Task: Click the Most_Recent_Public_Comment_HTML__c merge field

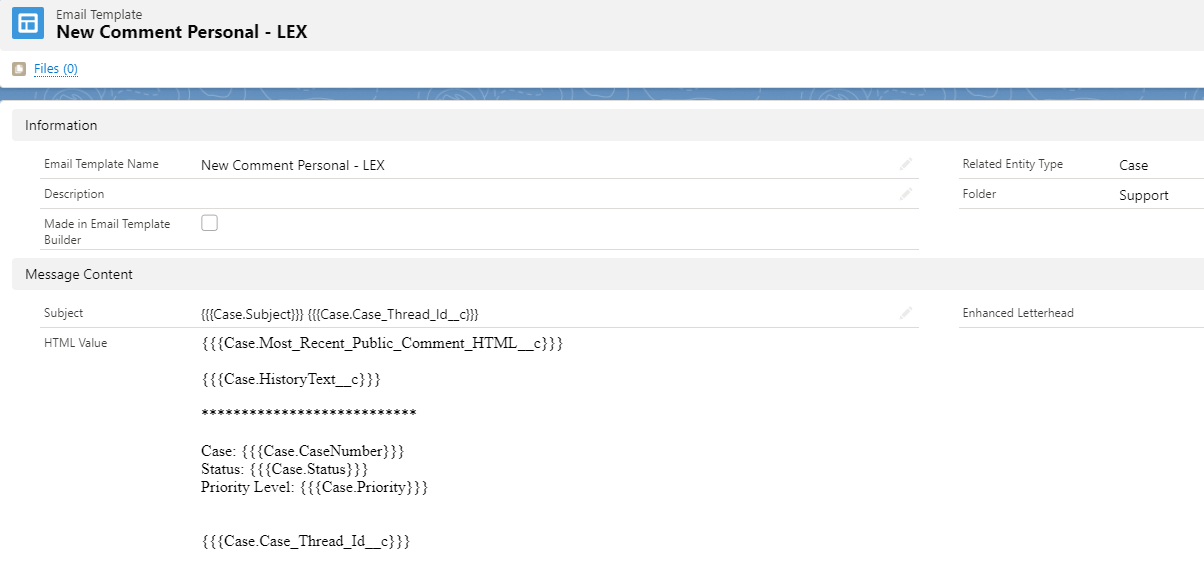Action: click(x=383, y=344)
